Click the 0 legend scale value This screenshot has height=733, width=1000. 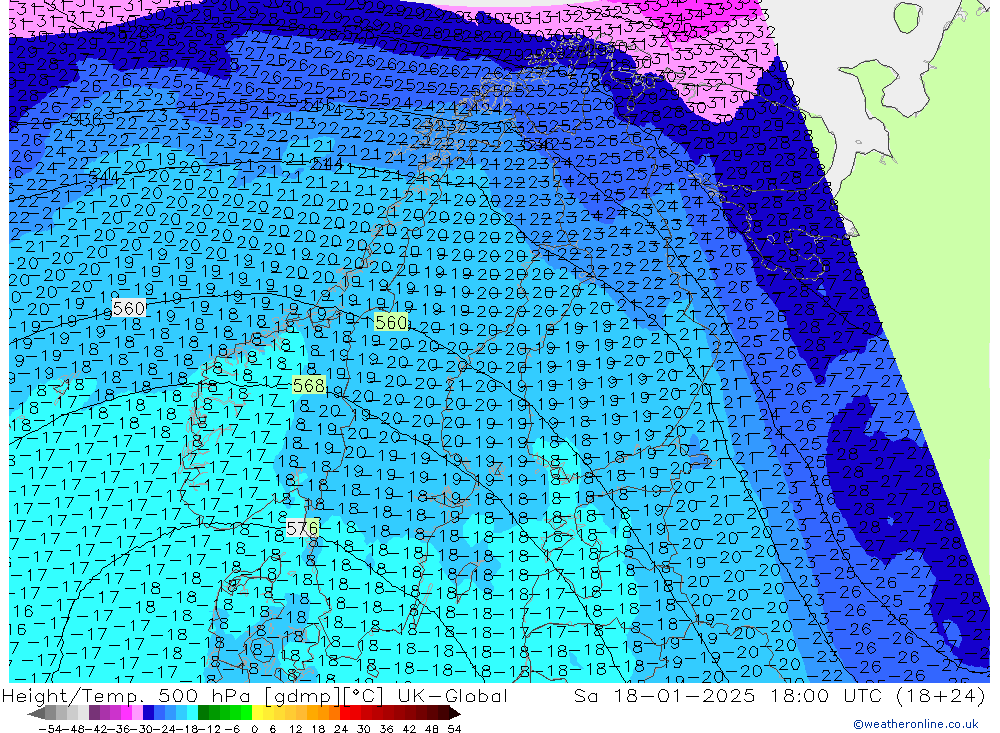(x=254, y=729)
